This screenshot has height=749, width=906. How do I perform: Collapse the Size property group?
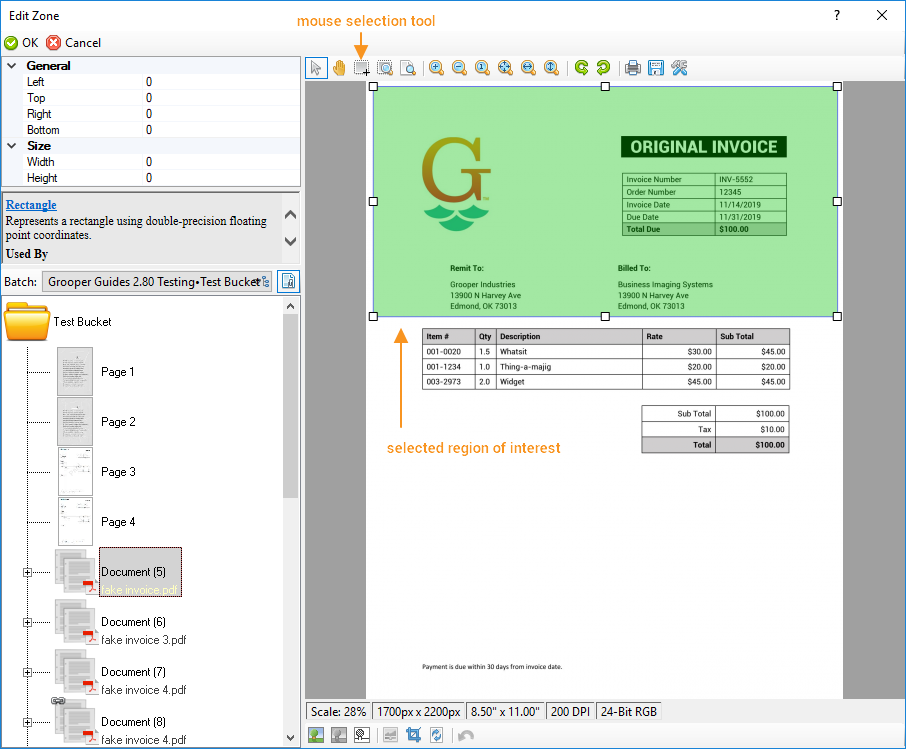[12, 146]
